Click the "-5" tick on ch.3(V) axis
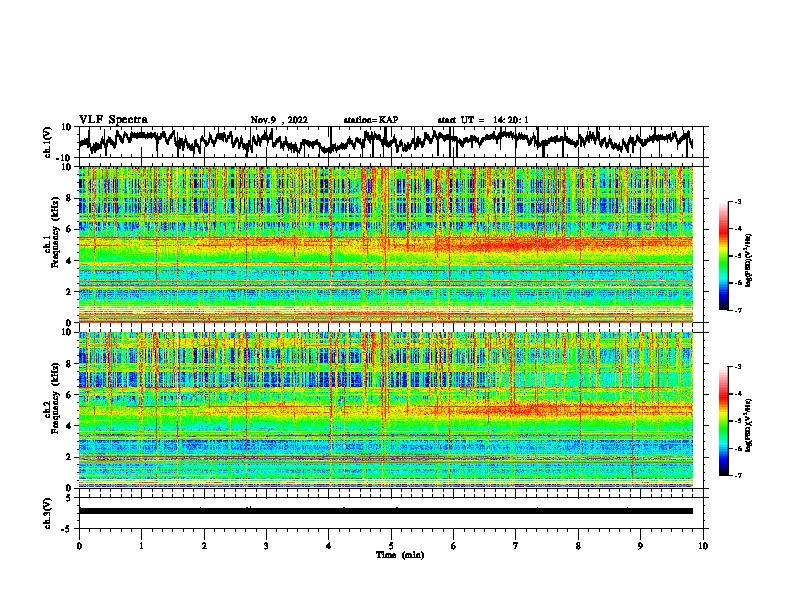The image size is (792, 612). 68,529
